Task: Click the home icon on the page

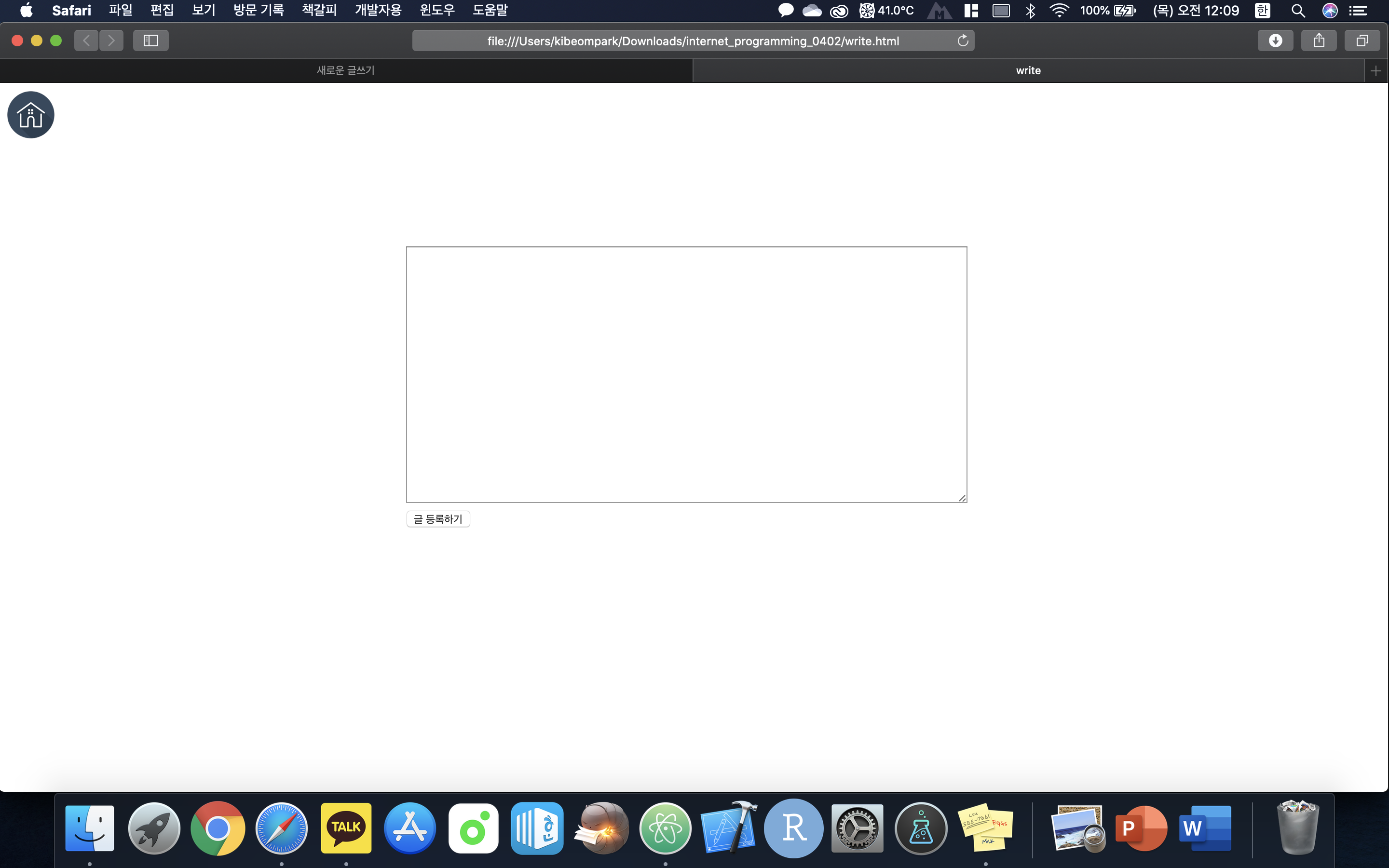Action: pyautogui.click(x=30, y=115)
